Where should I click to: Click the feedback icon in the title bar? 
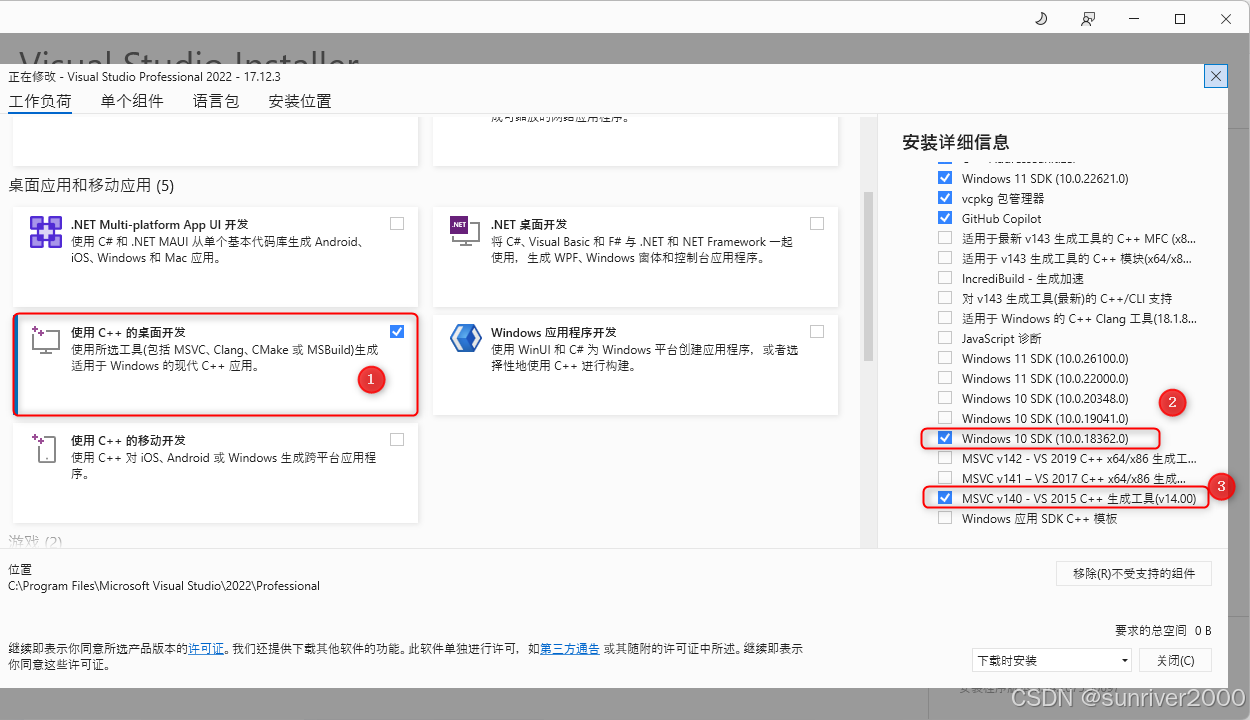point(1087,19)
